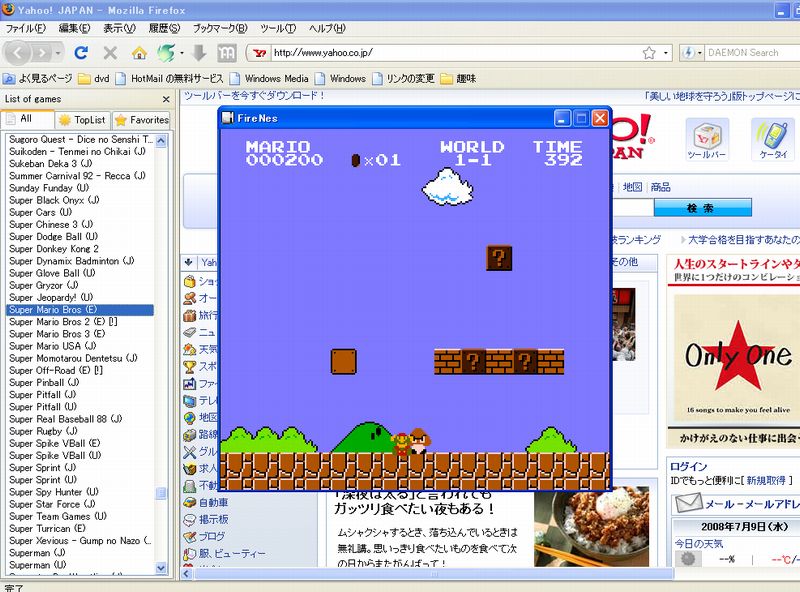The height and width of the screenshot is (592, 800).
Task: Click the rice bowl food photo
Action: (592, 527)
